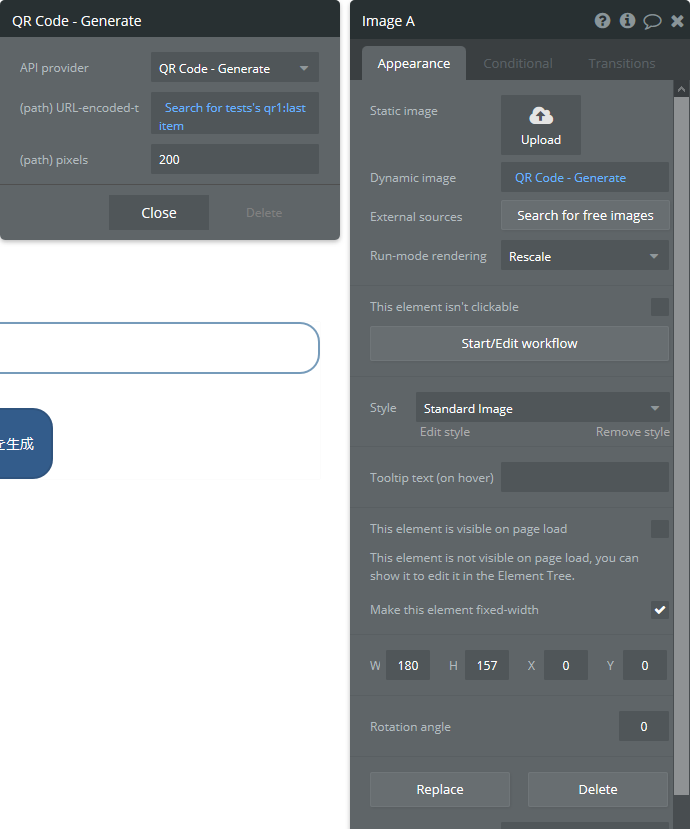This screenshot has height=829, width=690.
Task: Click the X position field
Action: [x=566, y=665]
